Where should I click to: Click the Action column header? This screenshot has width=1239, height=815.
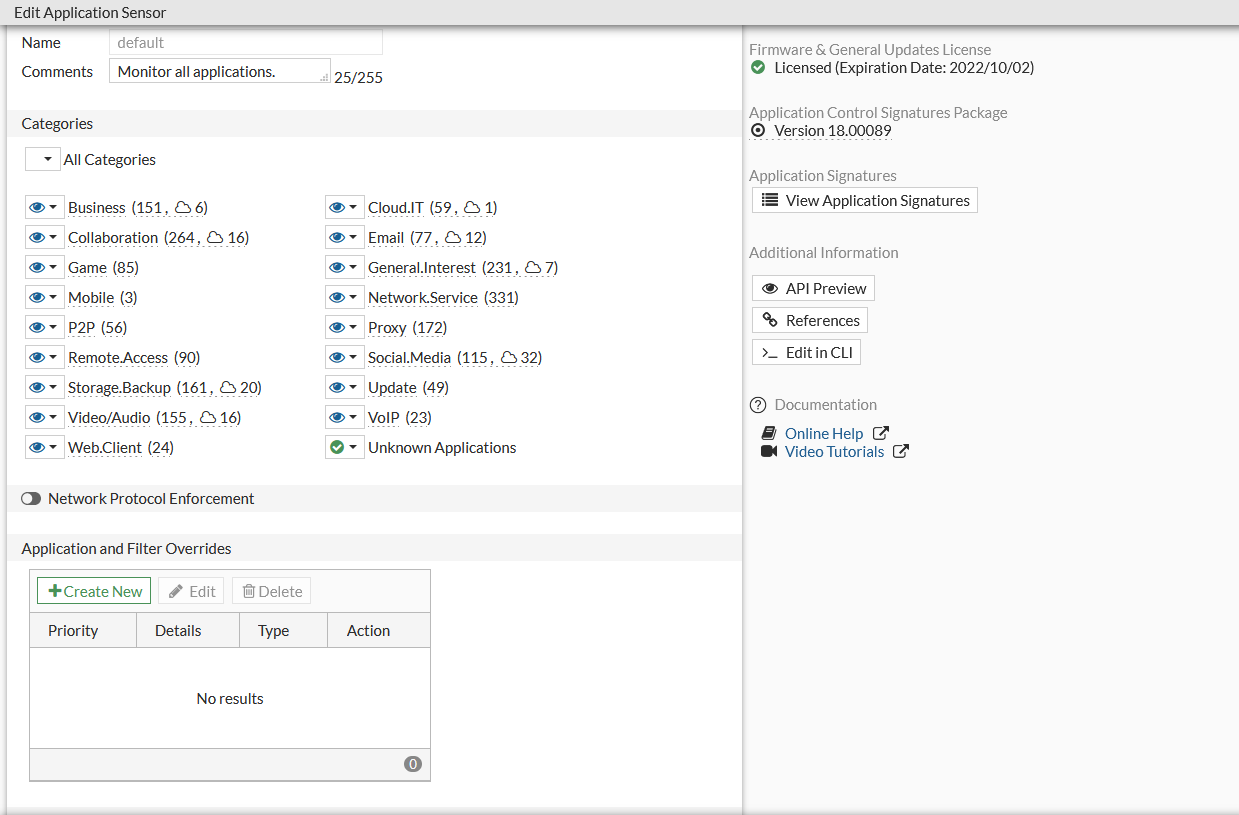368,631
